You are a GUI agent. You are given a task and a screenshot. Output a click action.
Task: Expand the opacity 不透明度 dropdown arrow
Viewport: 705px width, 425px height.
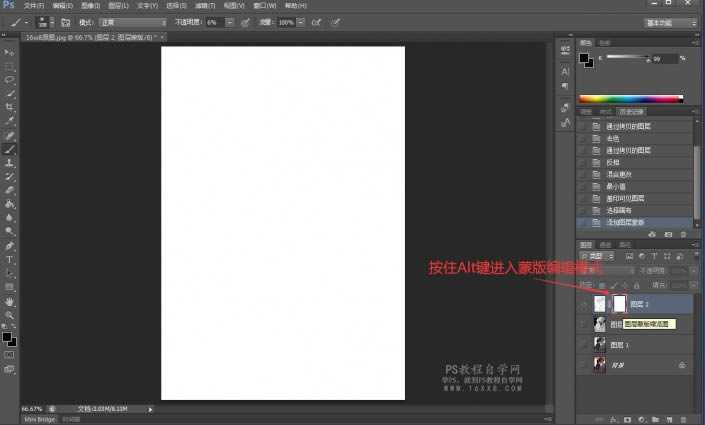pos(230,21)
